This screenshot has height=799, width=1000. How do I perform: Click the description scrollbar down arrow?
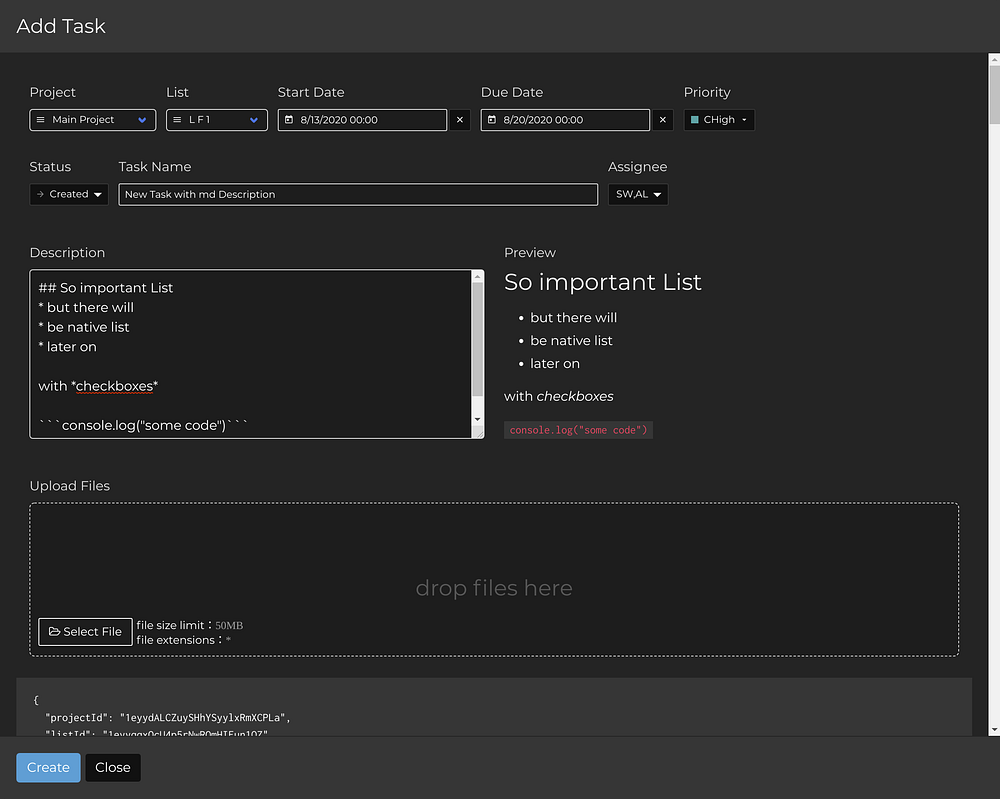click(x=477, y=420)
